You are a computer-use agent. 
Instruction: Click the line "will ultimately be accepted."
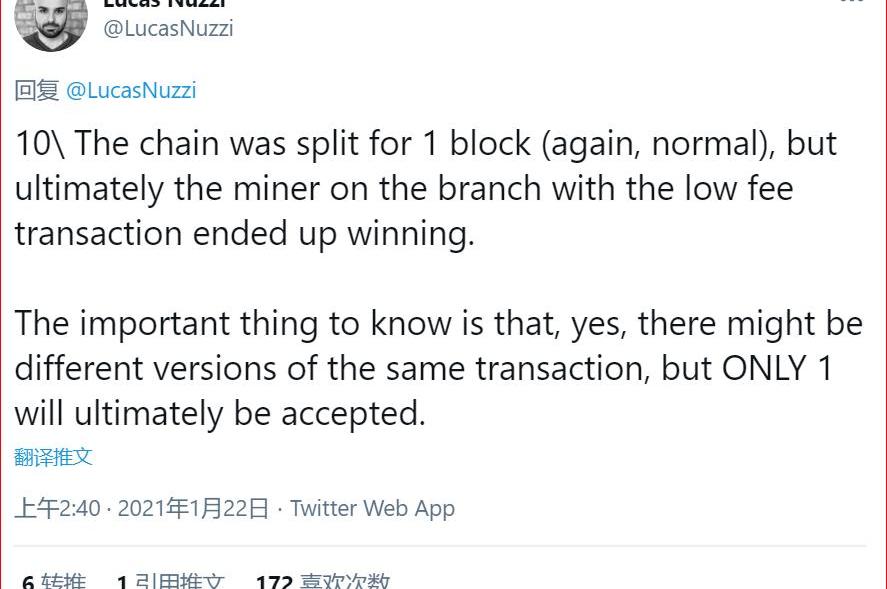point(219,414)
